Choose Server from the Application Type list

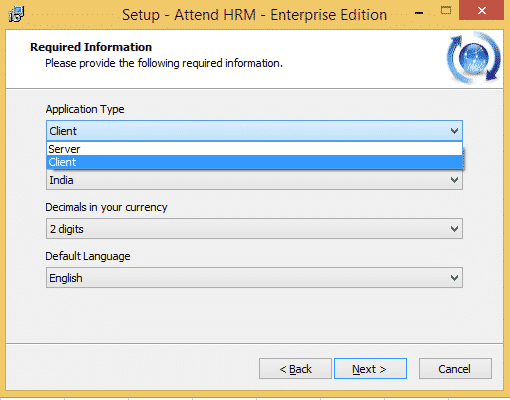point(254,149)
